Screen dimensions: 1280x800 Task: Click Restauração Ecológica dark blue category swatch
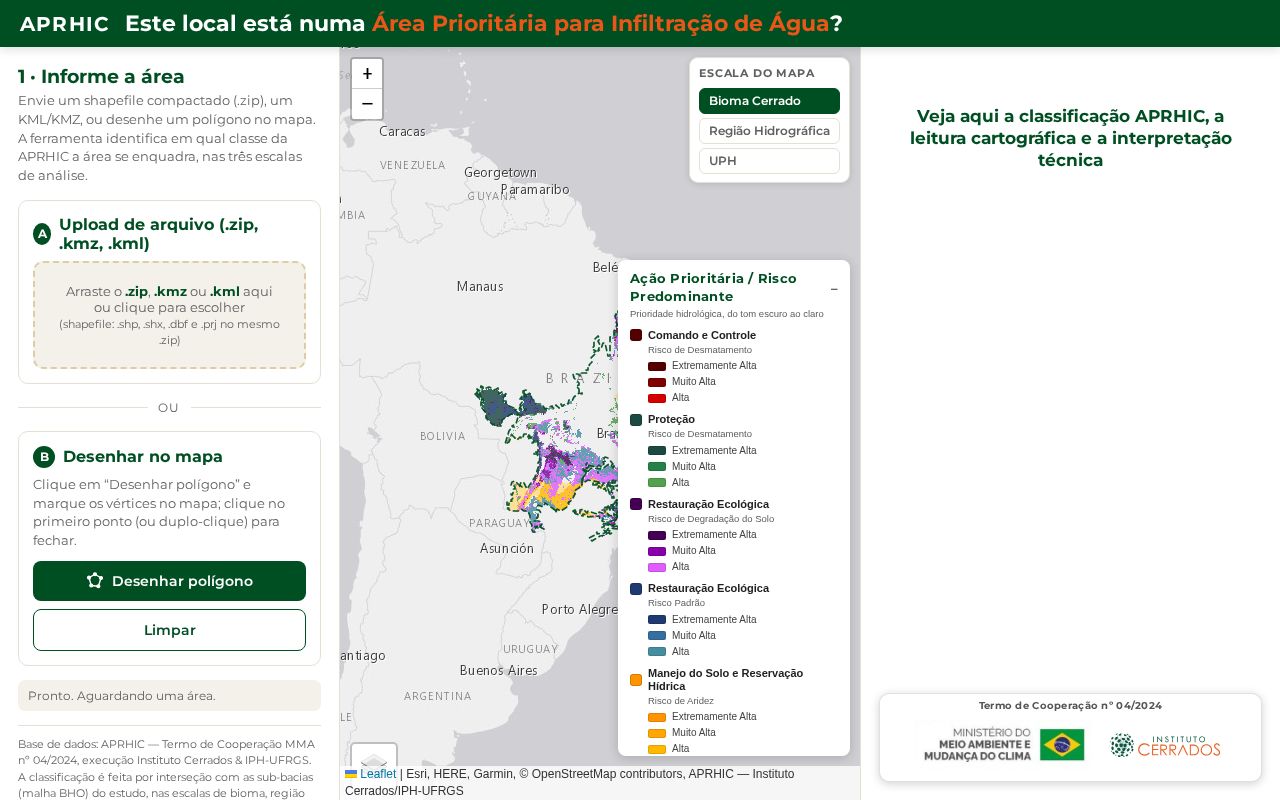click(x=636, y=589)
